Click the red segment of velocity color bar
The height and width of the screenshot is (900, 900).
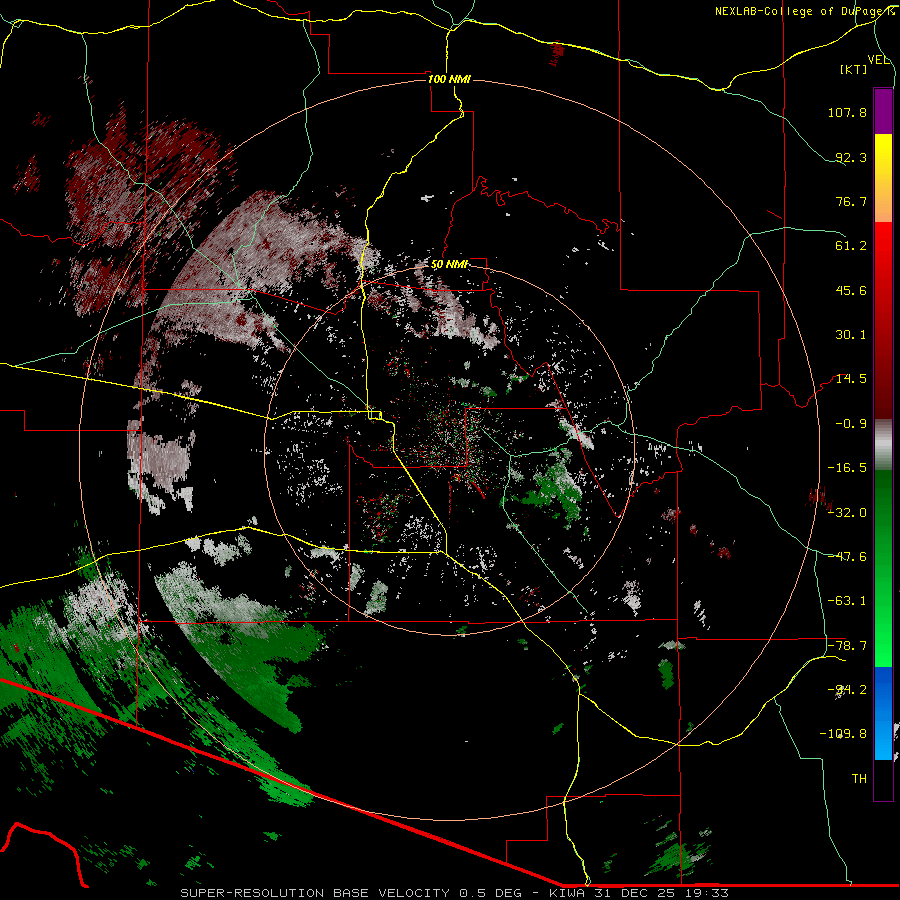point(883,320)
